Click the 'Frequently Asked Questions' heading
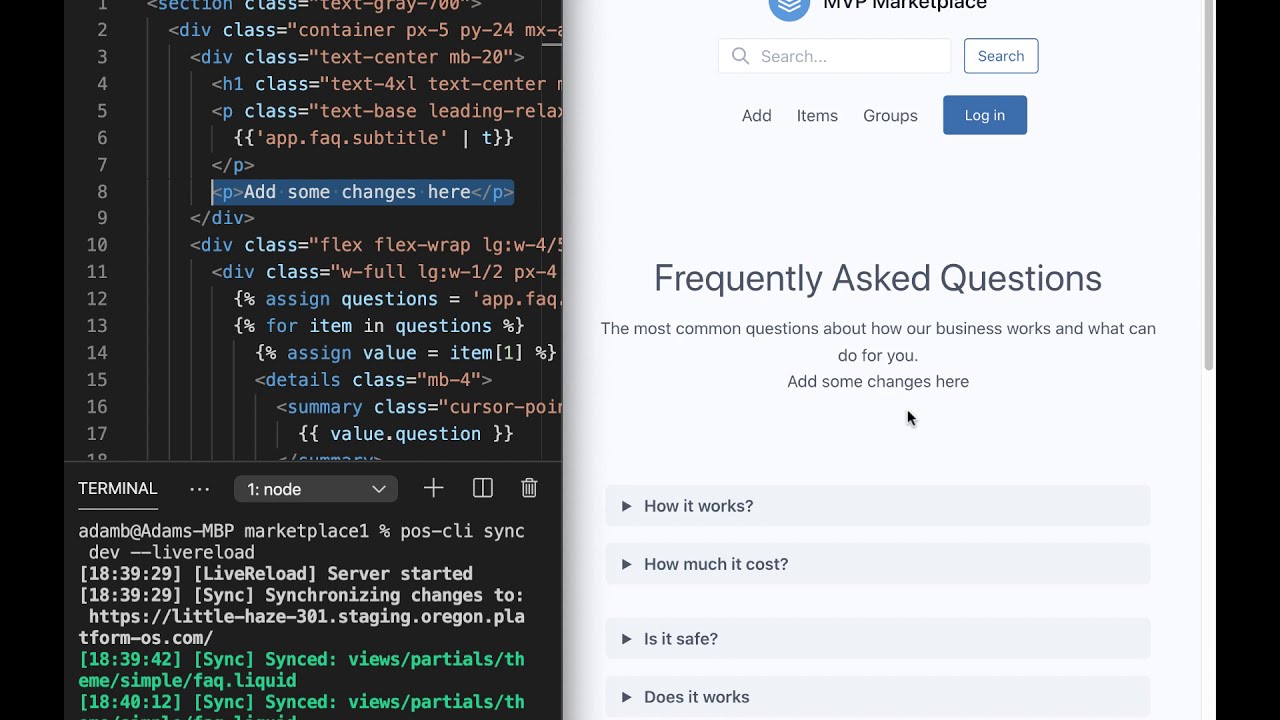The height and width of the screenshot is (720, 1280). click(878, 278)
